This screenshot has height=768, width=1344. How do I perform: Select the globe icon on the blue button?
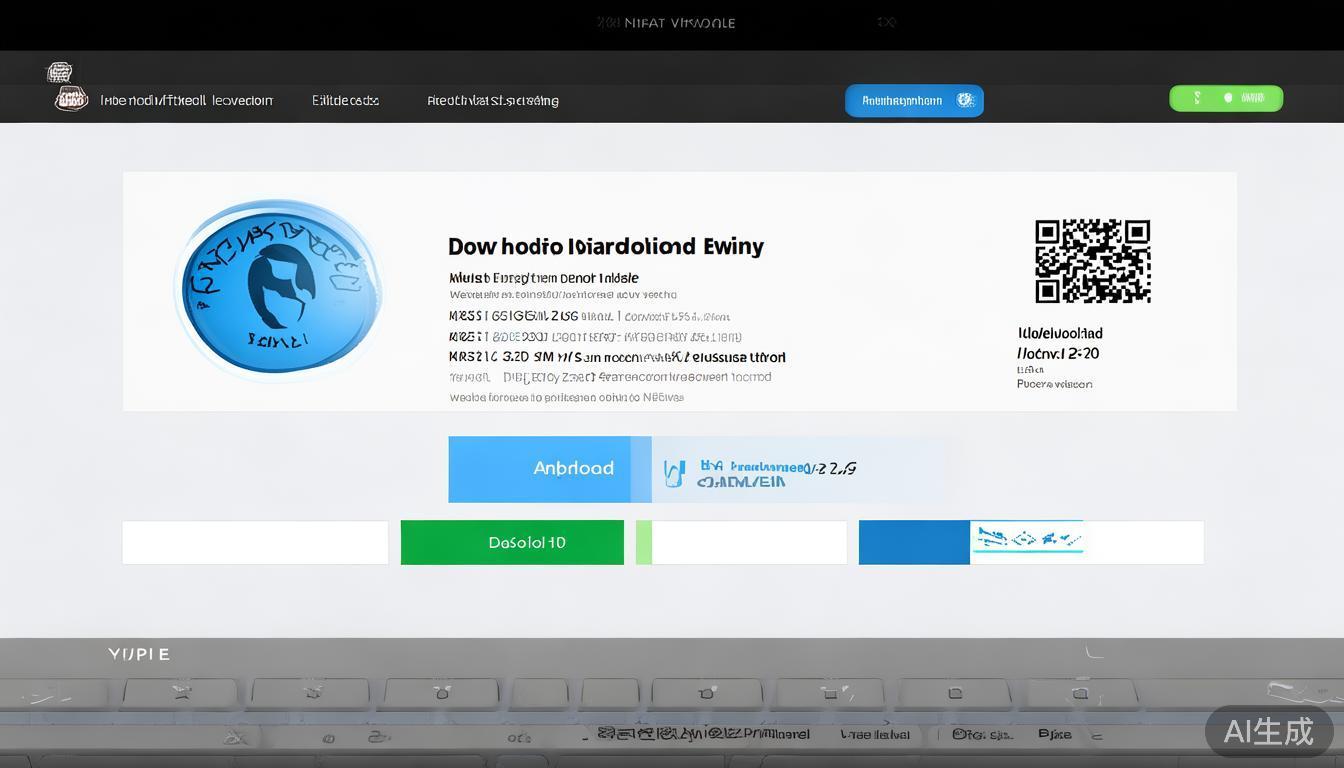964,100
